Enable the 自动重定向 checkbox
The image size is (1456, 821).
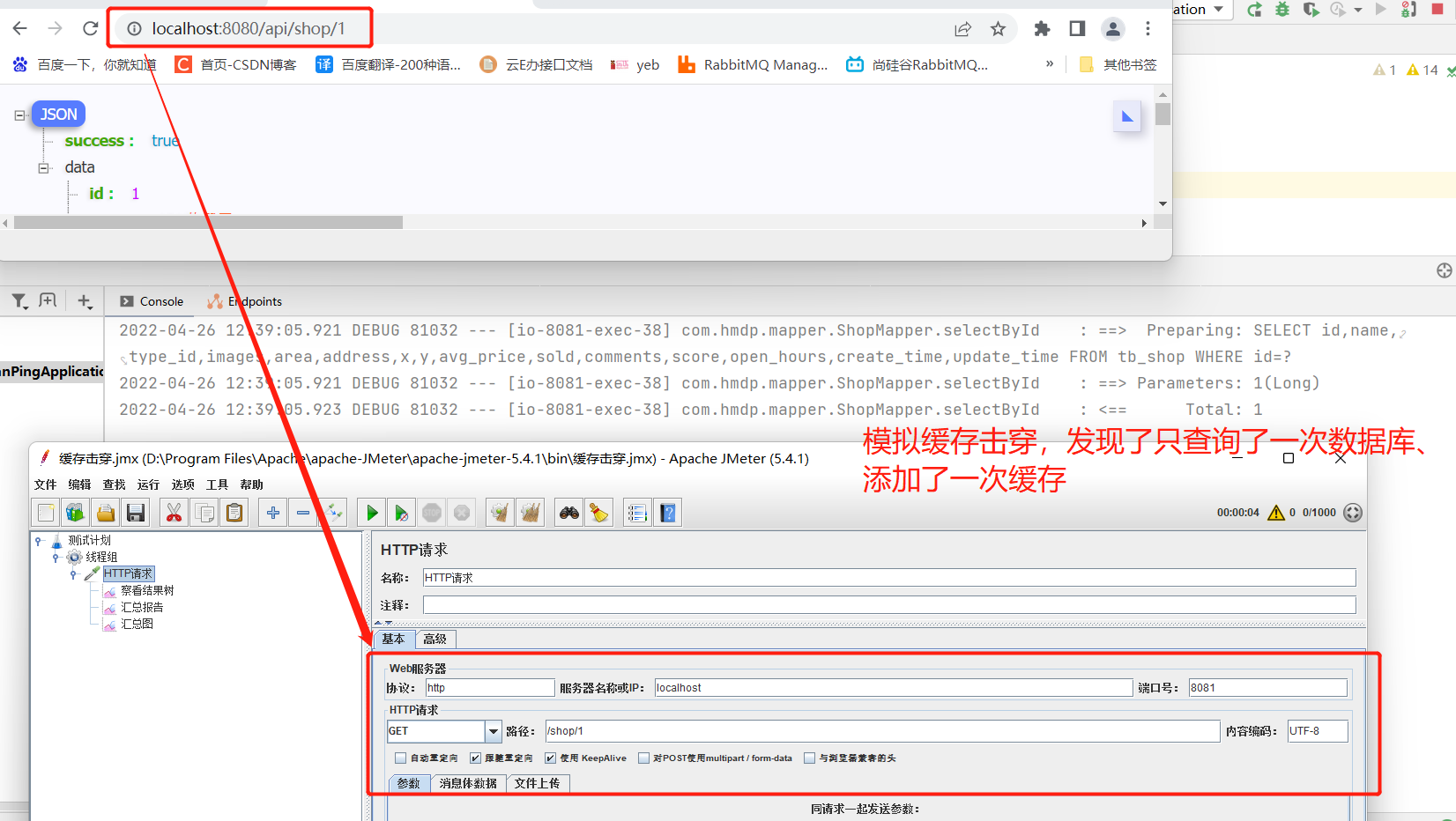[x=401, y=758]
